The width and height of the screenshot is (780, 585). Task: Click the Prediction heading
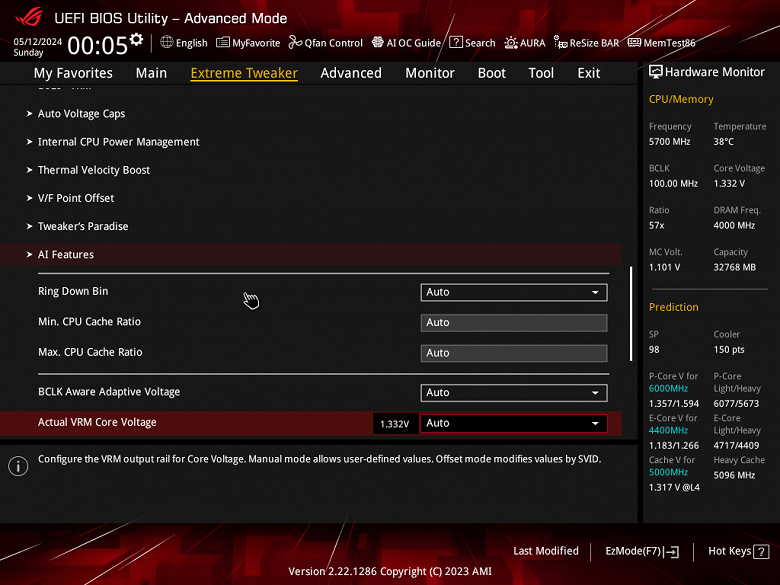tap(674, 307)
